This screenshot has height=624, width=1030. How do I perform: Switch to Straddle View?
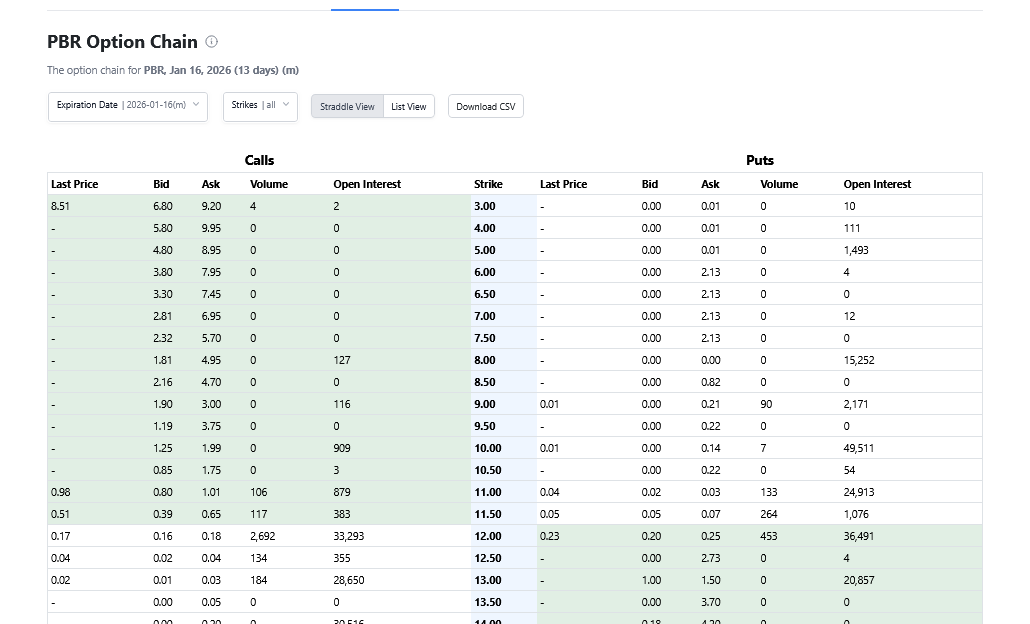click(x=347, y=107)
